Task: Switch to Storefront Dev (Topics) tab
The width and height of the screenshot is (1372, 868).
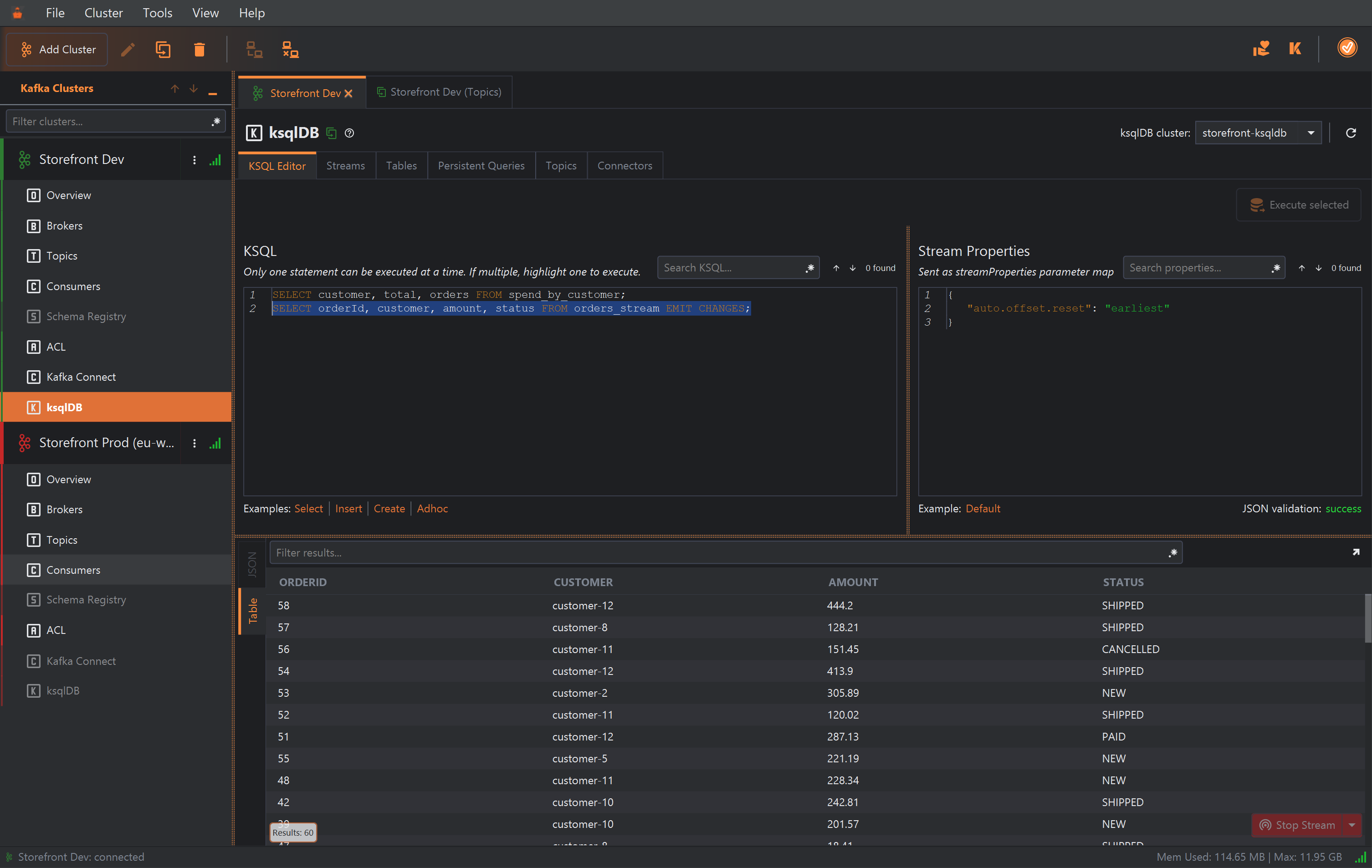Action: (x=439, y=92)
